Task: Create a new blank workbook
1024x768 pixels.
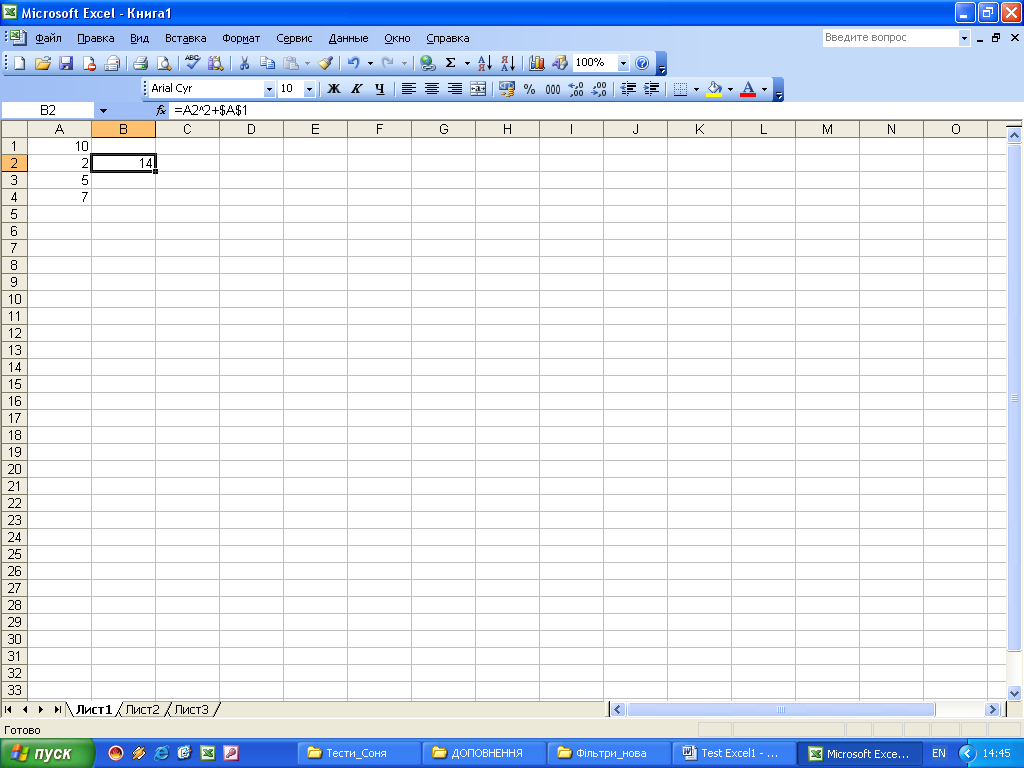Action: click(x=20, y=63)
